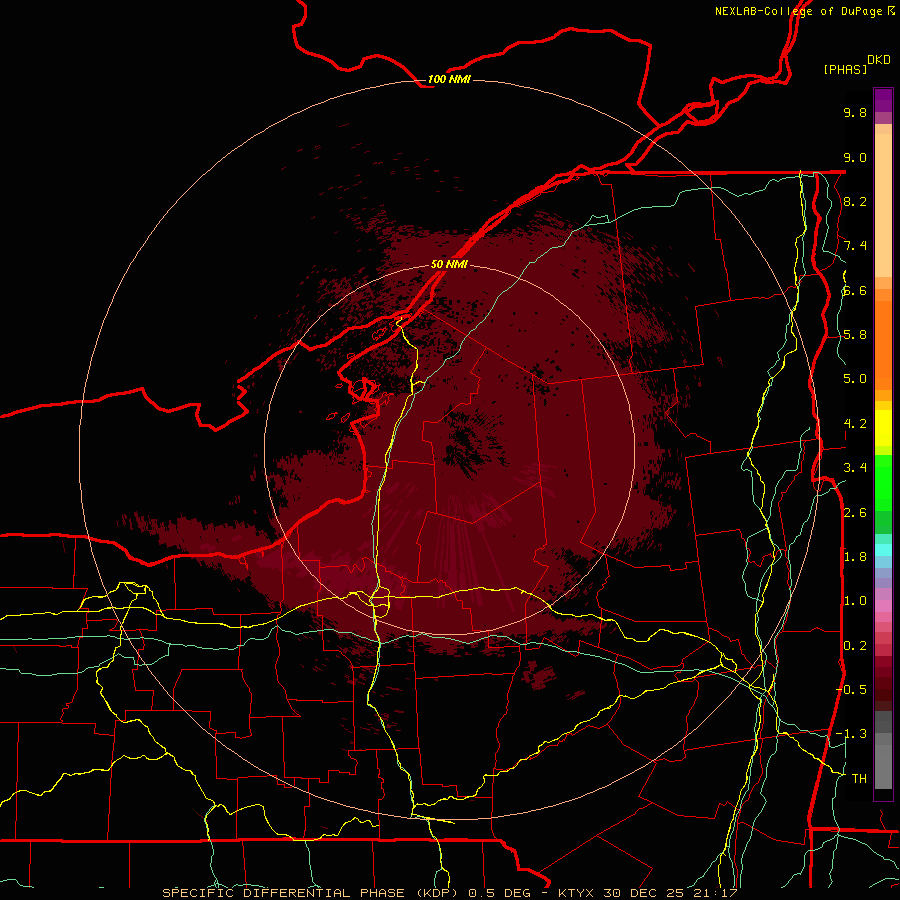Click the 7.4 scale value
Image resolution: width=900 pixels, height=900 pixels.
point(855,246)
